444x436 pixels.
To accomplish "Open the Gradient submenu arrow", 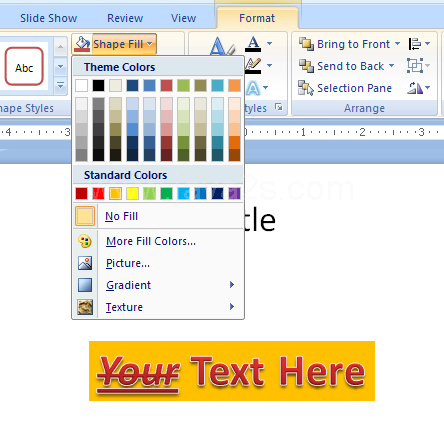I will [x=232, y=285].
